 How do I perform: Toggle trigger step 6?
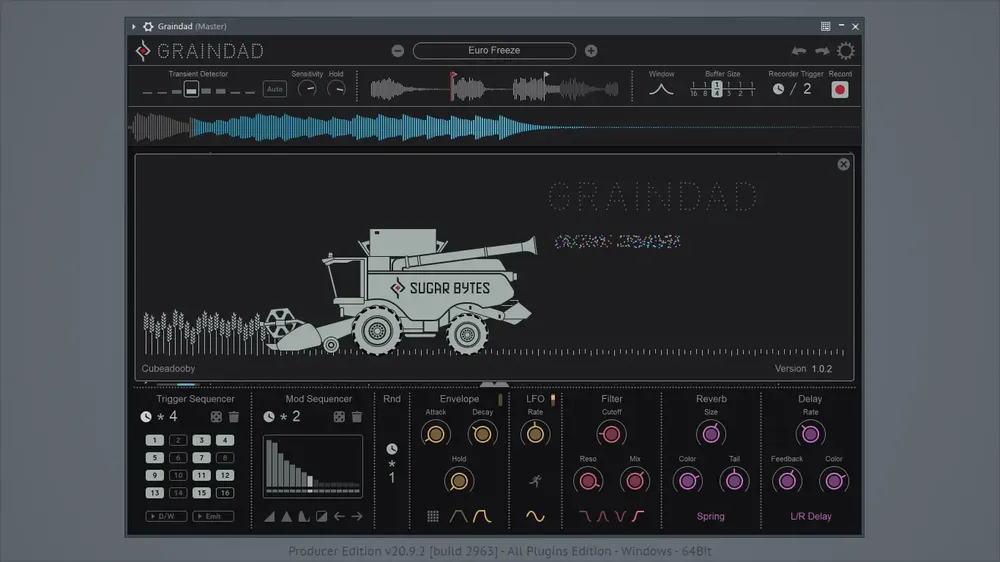[178, 457]
